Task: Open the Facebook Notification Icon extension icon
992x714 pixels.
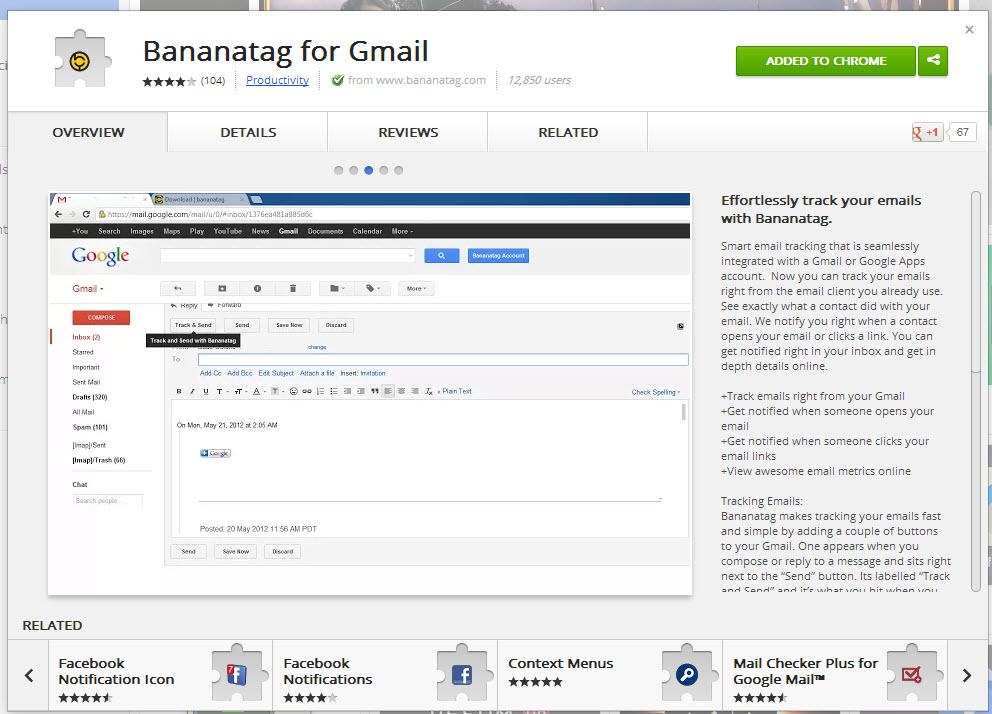Action: pos(237,674)
